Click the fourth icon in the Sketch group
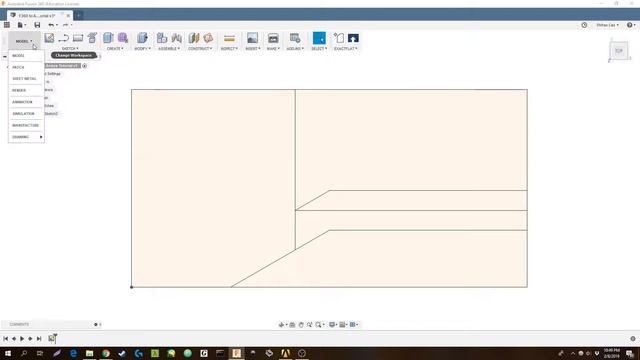640x360 pixels. tap(92, 38)
